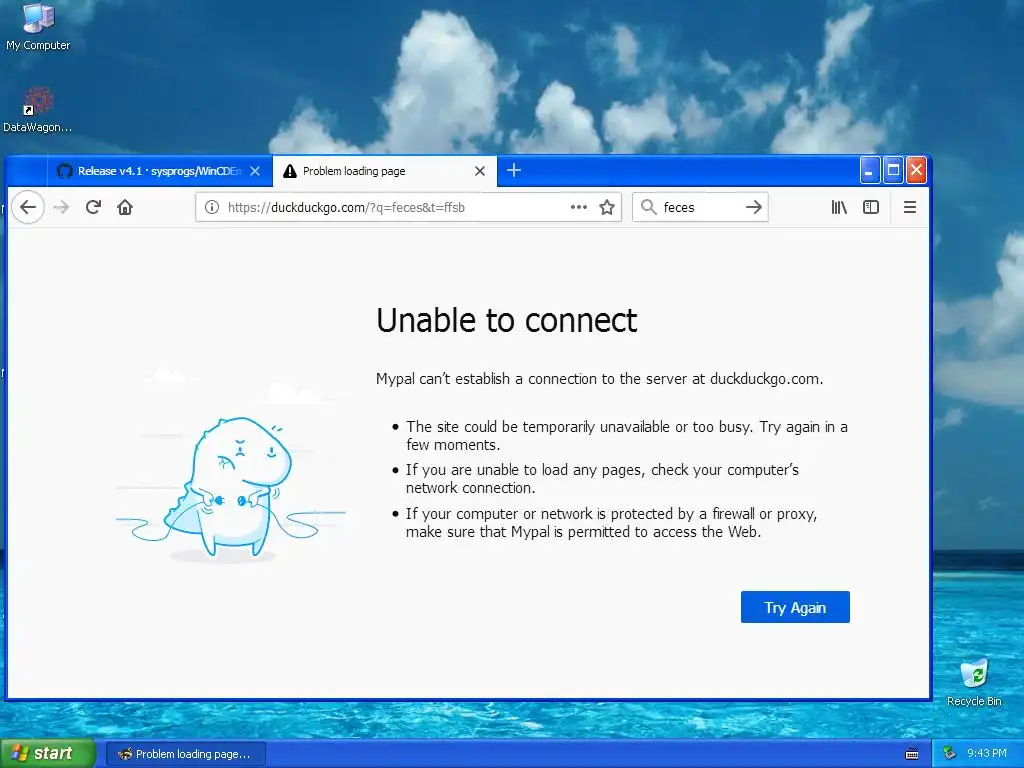Open page actions three-dot menu
This screenshot has height=768, width=1024.
click(x=579, y=208)
